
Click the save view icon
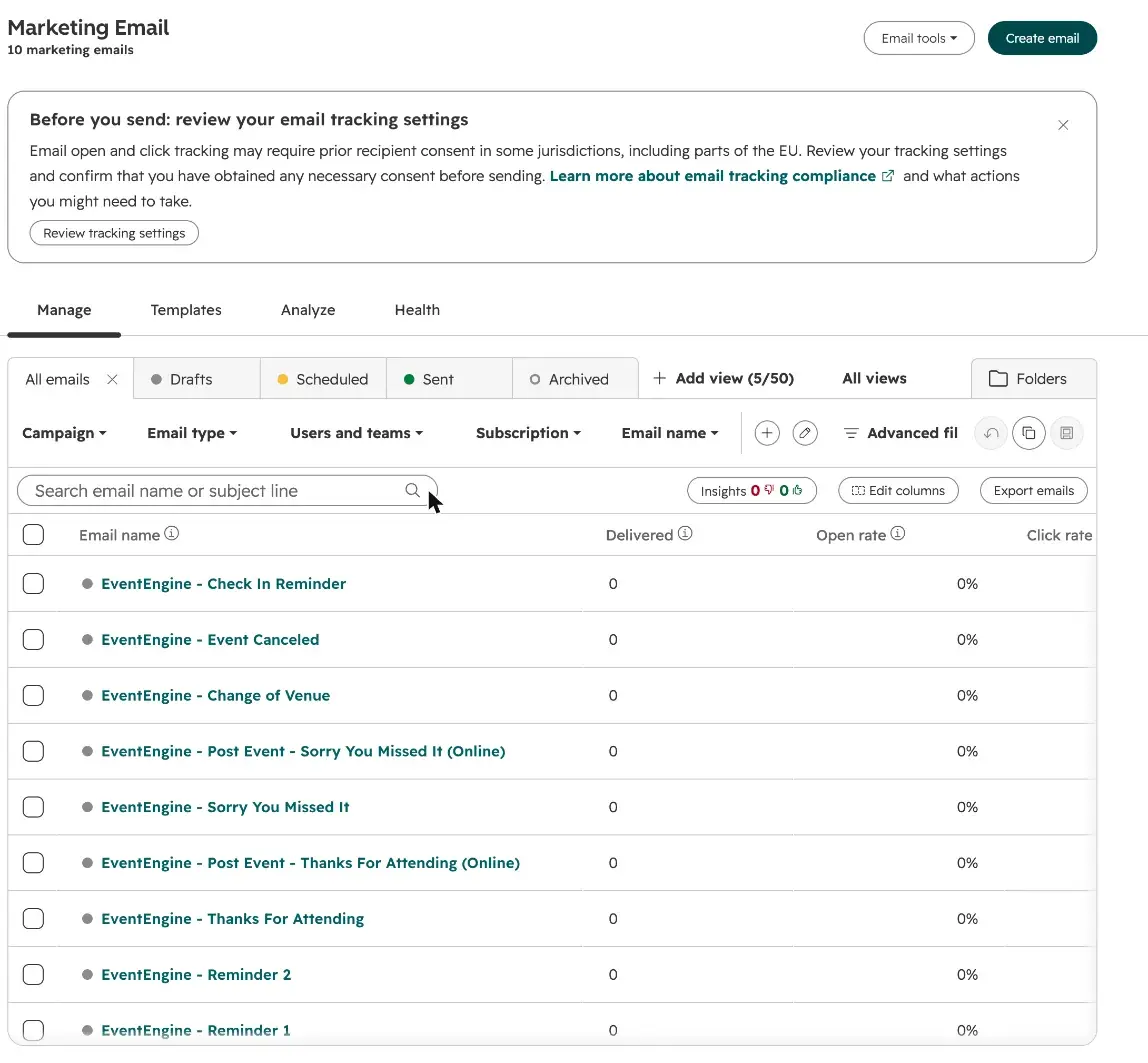click(1067, 433)
